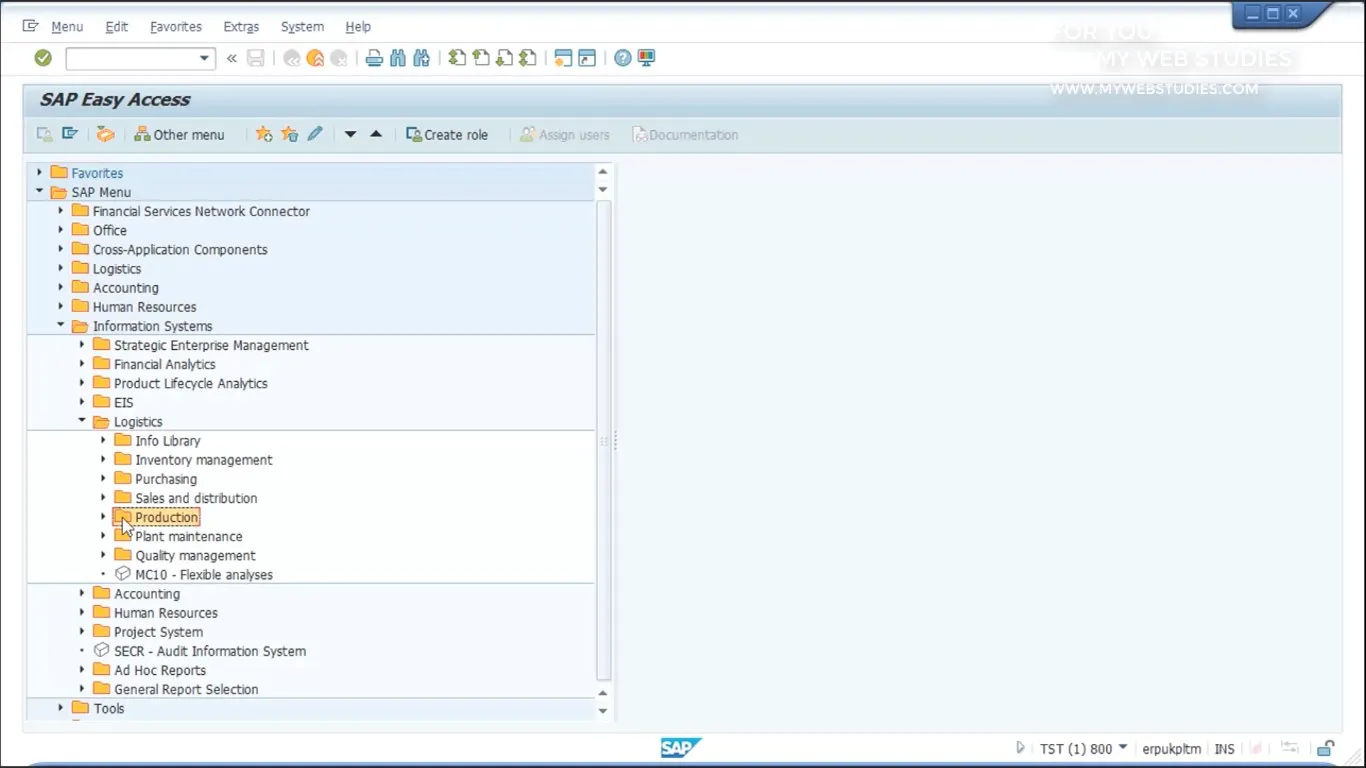Click the Find Next binoculars icon
The width and height of the screenshot is (1366, 768).
(x=422, y=58)
